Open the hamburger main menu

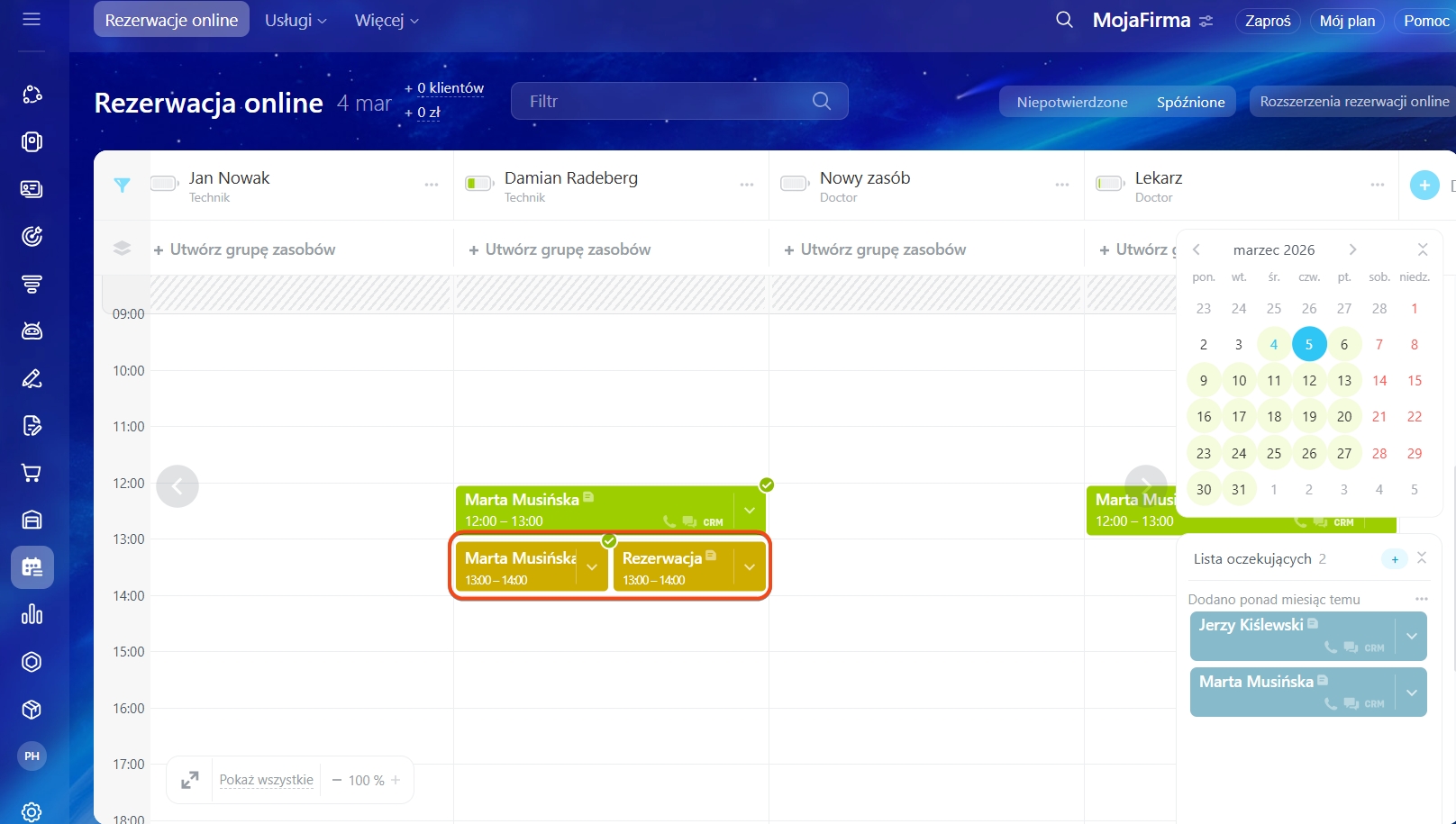tap(32, 19)
